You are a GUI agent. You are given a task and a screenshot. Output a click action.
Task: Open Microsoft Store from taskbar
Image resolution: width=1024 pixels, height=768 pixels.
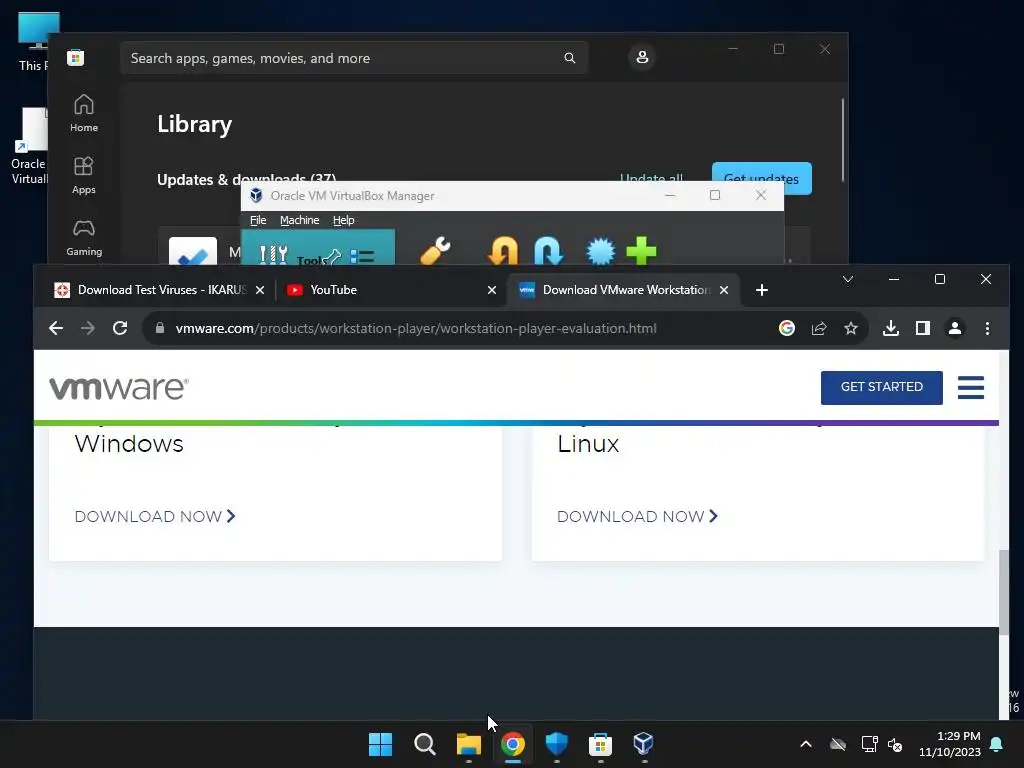pyautogui.click(x=600, y=744)
